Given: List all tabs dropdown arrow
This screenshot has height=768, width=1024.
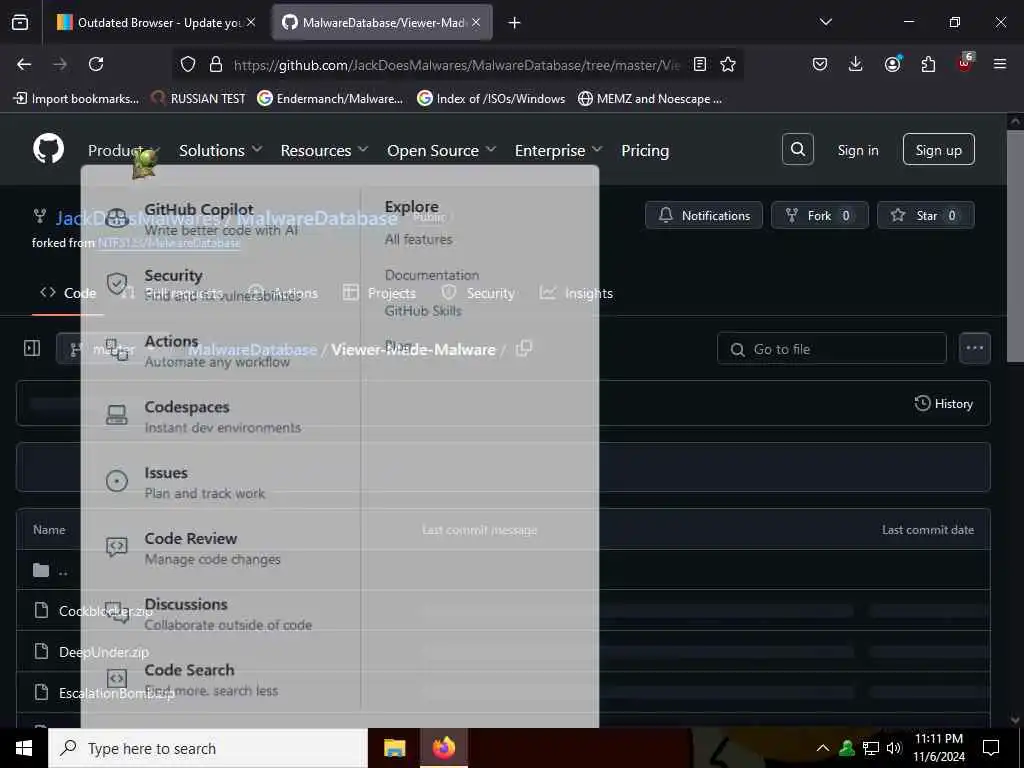Looking at the screenshot, I should pos(825,22).
